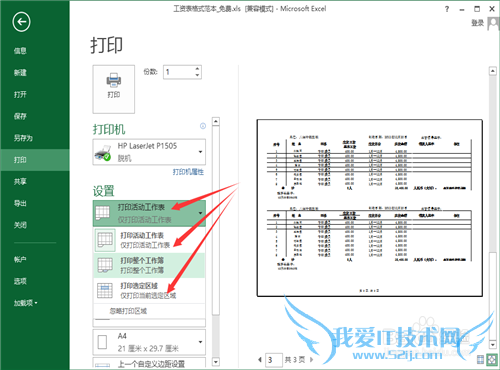Toggle show margins icon
The width and height of the screenshot is (500, 370).
point(480,359)
